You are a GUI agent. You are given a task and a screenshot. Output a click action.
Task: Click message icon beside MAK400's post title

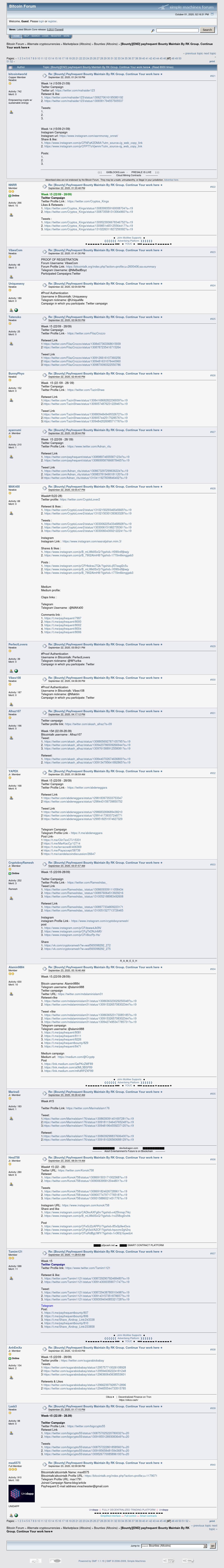[x=45, y=488]
